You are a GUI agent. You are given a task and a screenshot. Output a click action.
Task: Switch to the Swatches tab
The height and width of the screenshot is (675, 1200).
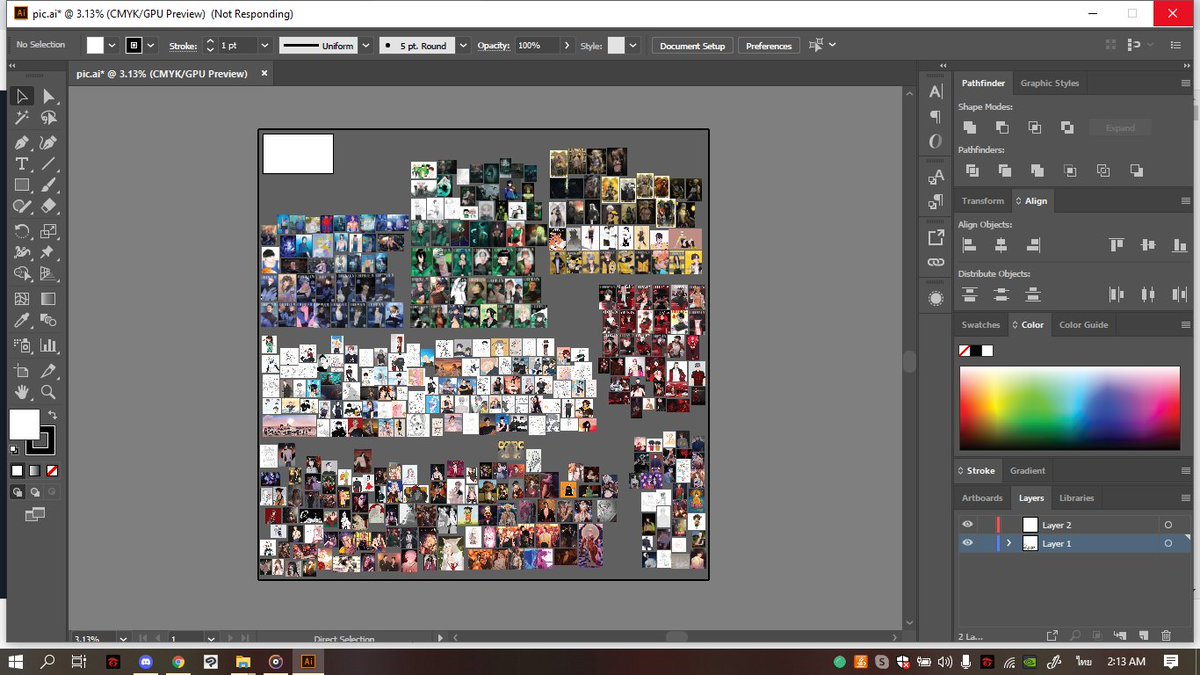point(980,325)
